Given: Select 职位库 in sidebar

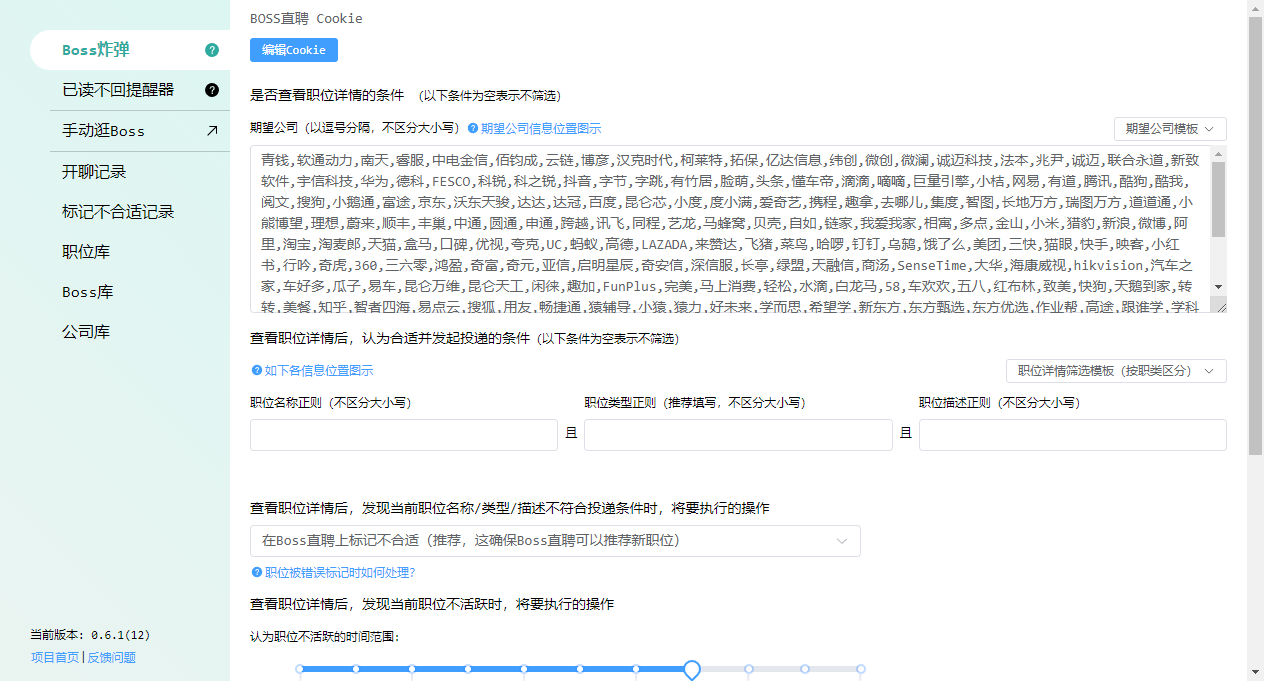Looking at the screenshot, I should tap(86, 252).
